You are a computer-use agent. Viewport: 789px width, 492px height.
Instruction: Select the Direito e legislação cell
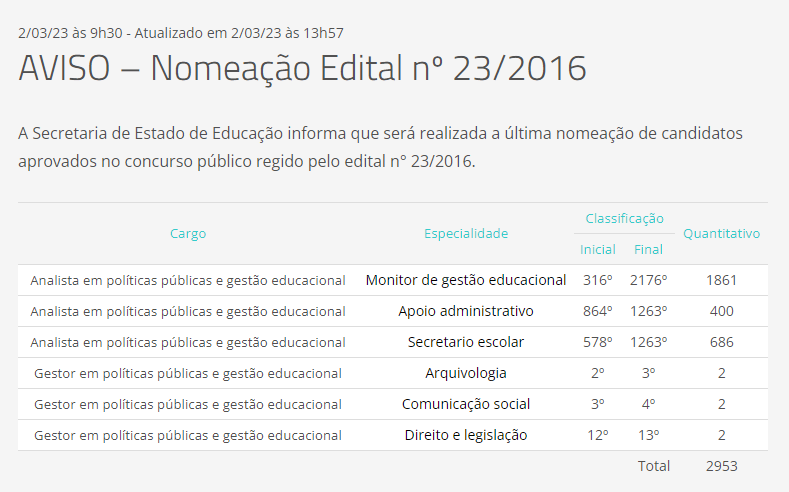click(x=466, y=435)
